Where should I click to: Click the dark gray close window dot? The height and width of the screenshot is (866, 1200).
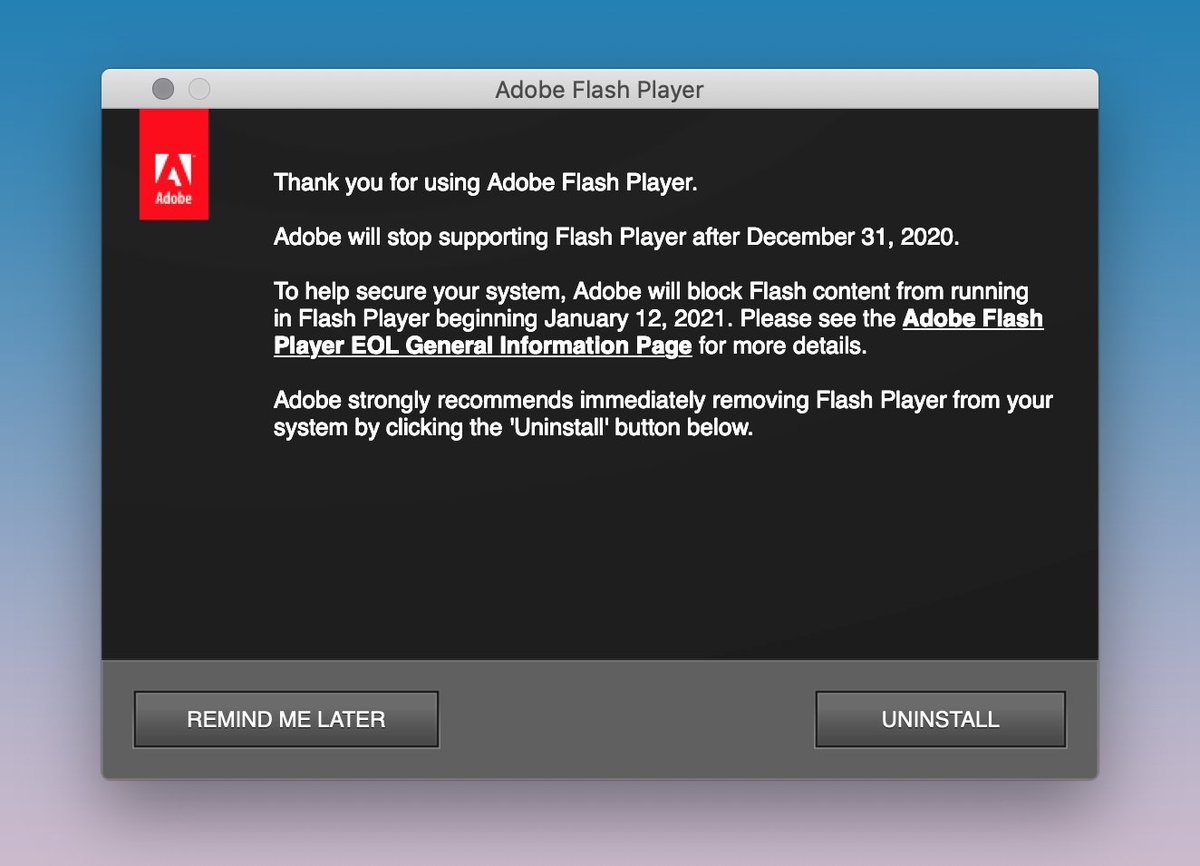163,89
